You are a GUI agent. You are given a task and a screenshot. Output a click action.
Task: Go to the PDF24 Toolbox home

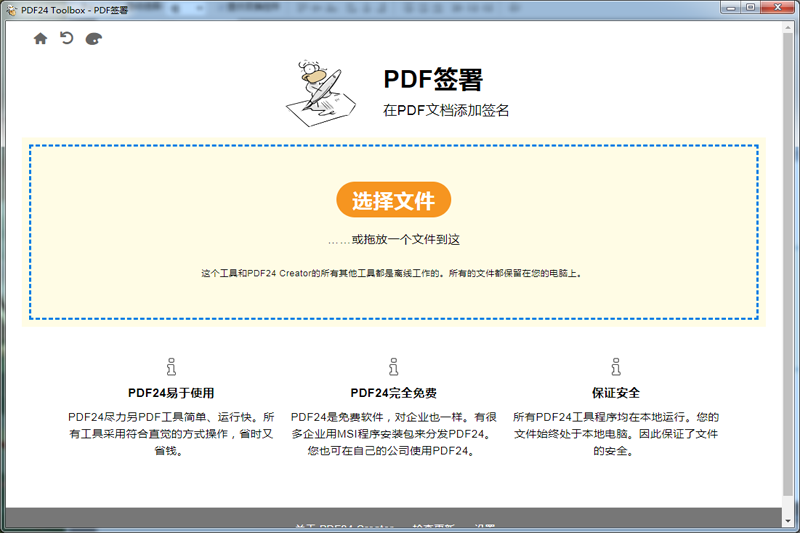40,39
